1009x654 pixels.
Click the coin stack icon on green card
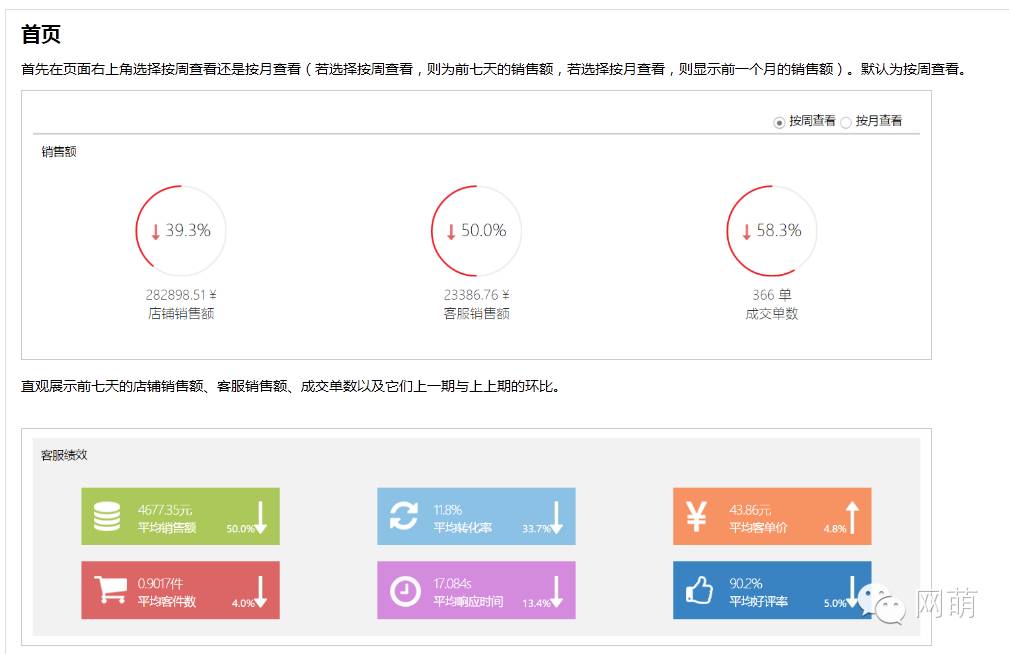pyautogui.click(x=107, y=516)
